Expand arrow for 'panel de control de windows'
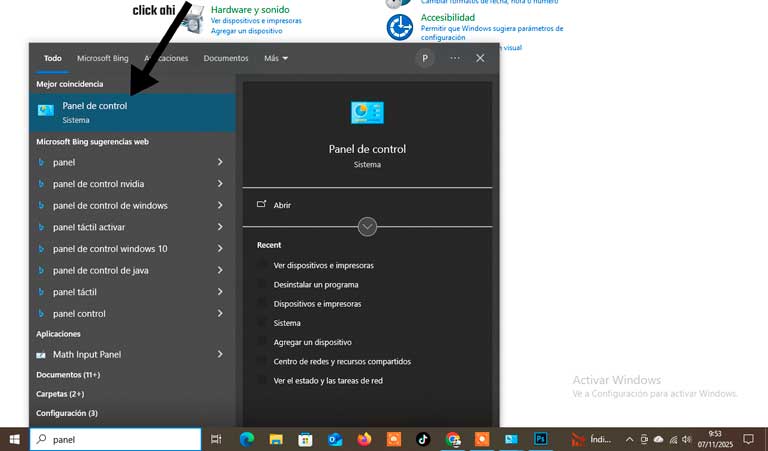This screenshot has height=451, width=768. pos(220,205)
